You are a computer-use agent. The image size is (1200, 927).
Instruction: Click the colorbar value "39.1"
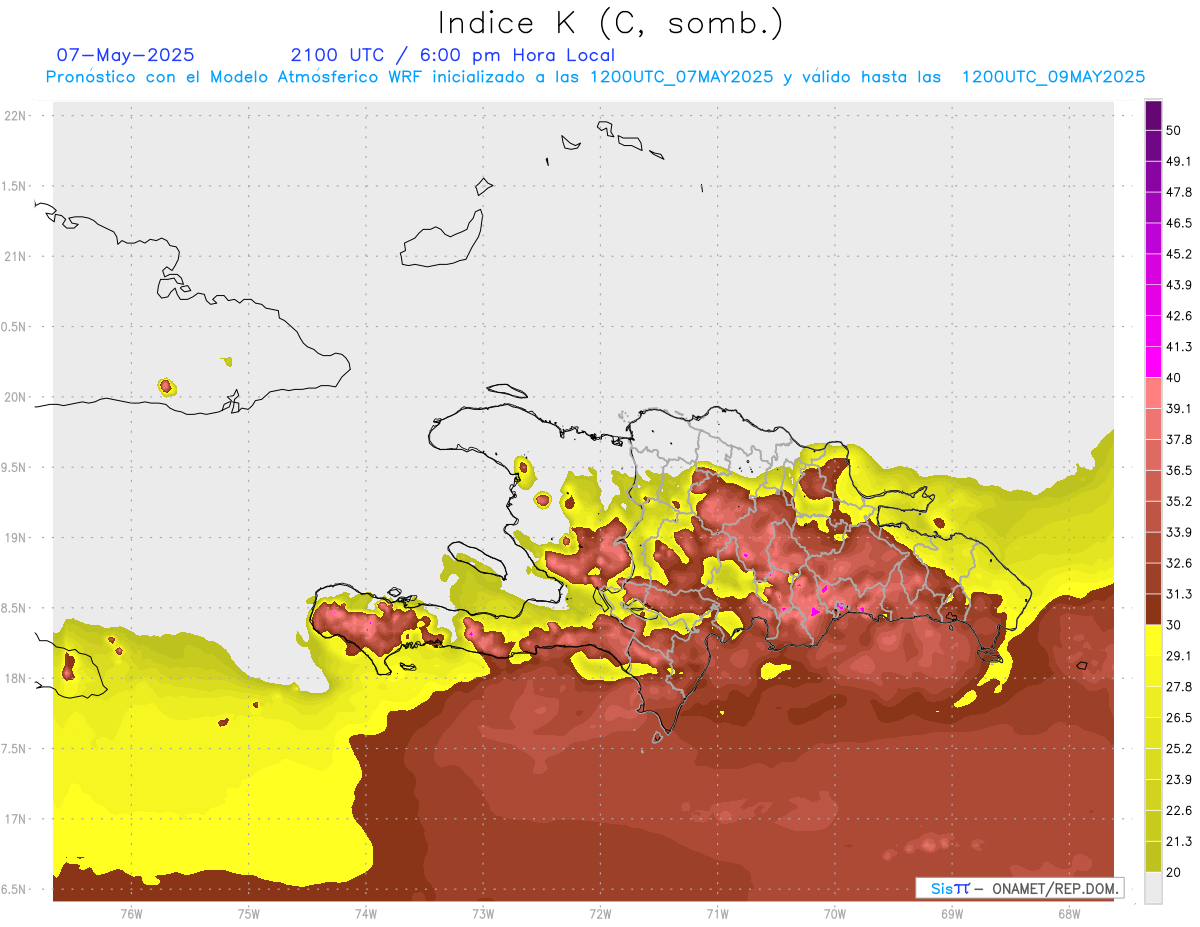[x=1179, y=409]
